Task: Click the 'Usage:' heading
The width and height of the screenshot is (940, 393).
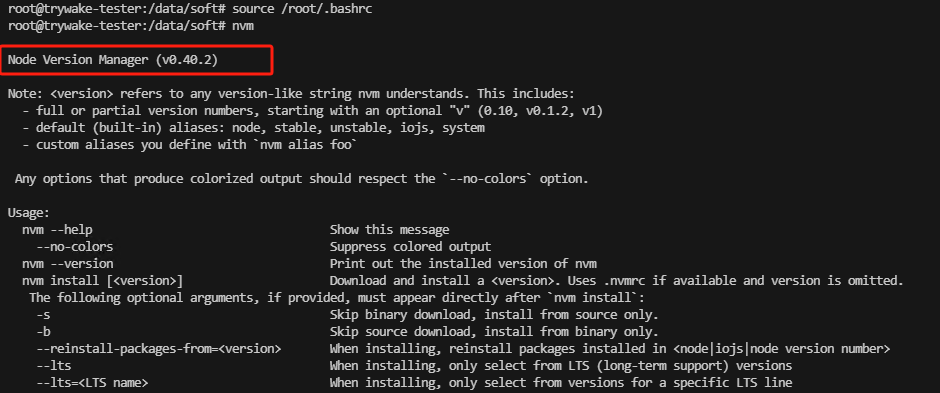Action: point(29,213)
